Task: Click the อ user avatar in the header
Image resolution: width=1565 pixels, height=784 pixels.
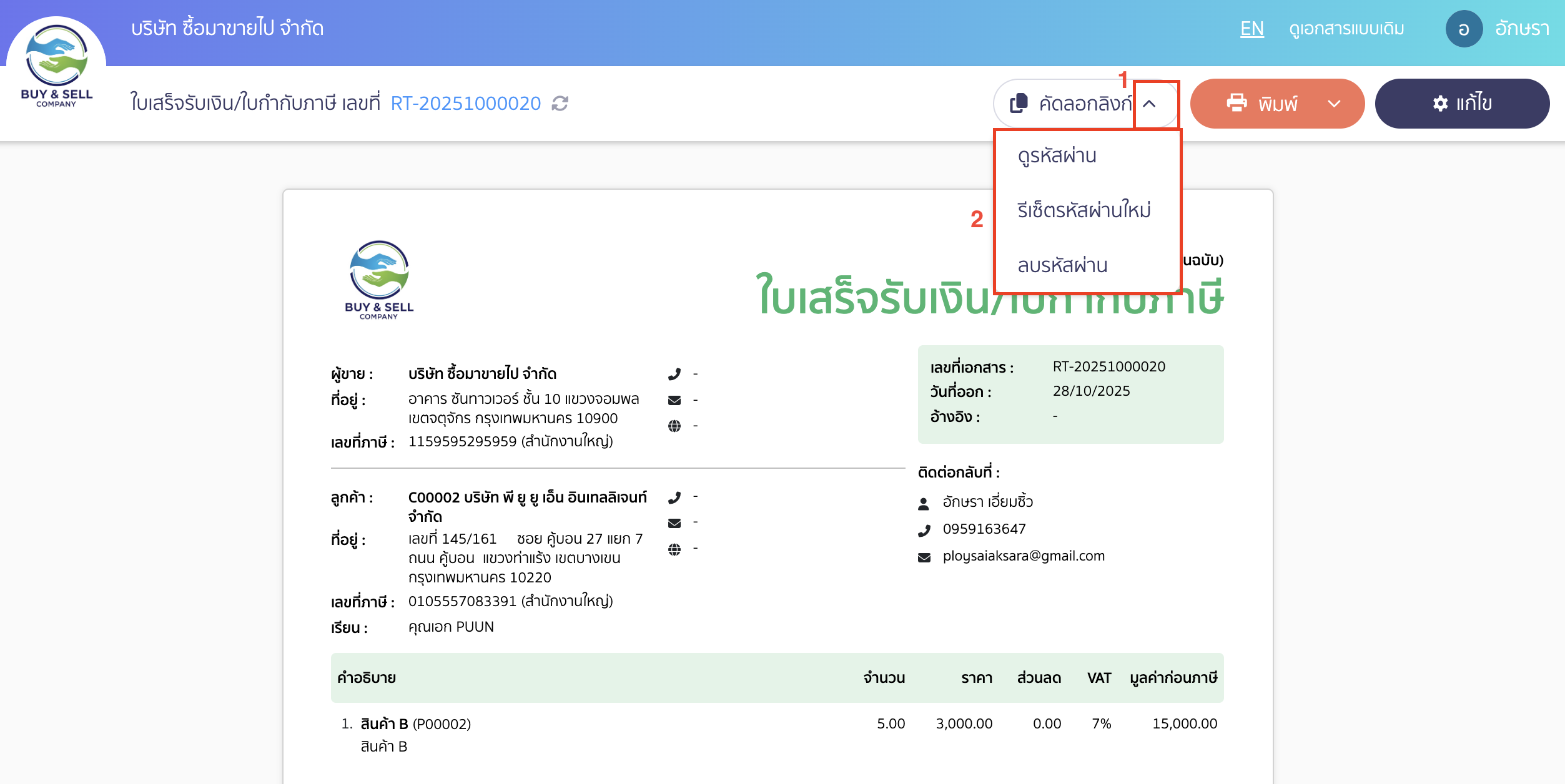Action: click(1464, 27)
